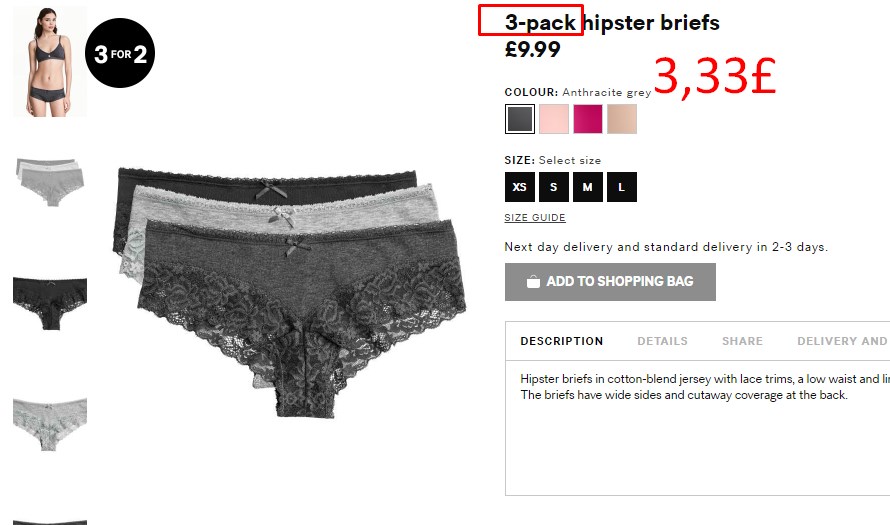Choose the magenta colour swatch
Viewport: 890px width, 525px height.
587,119
